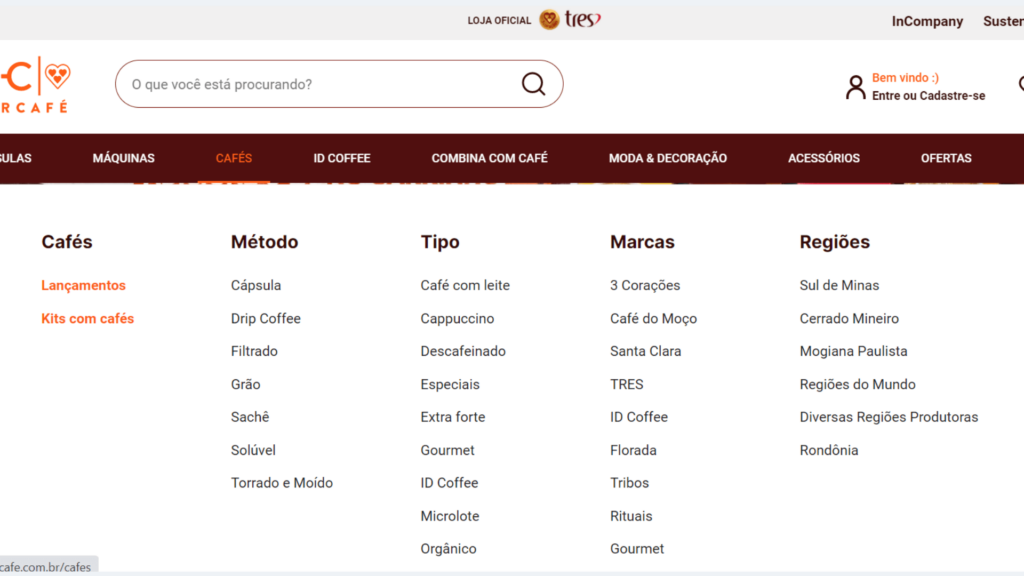This screenshot has height=576, width=1024.
Task: Choose Torrado e Moído method
Action: pyautogui.click(x=281, y=483)
